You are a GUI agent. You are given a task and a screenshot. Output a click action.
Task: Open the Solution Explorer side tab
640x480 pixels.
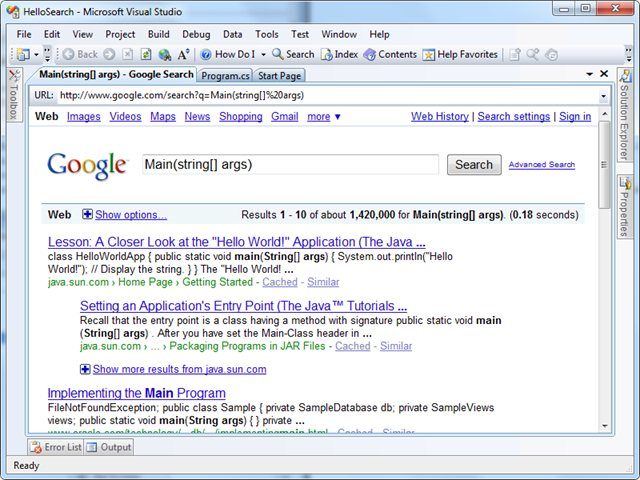click(624, 115)
